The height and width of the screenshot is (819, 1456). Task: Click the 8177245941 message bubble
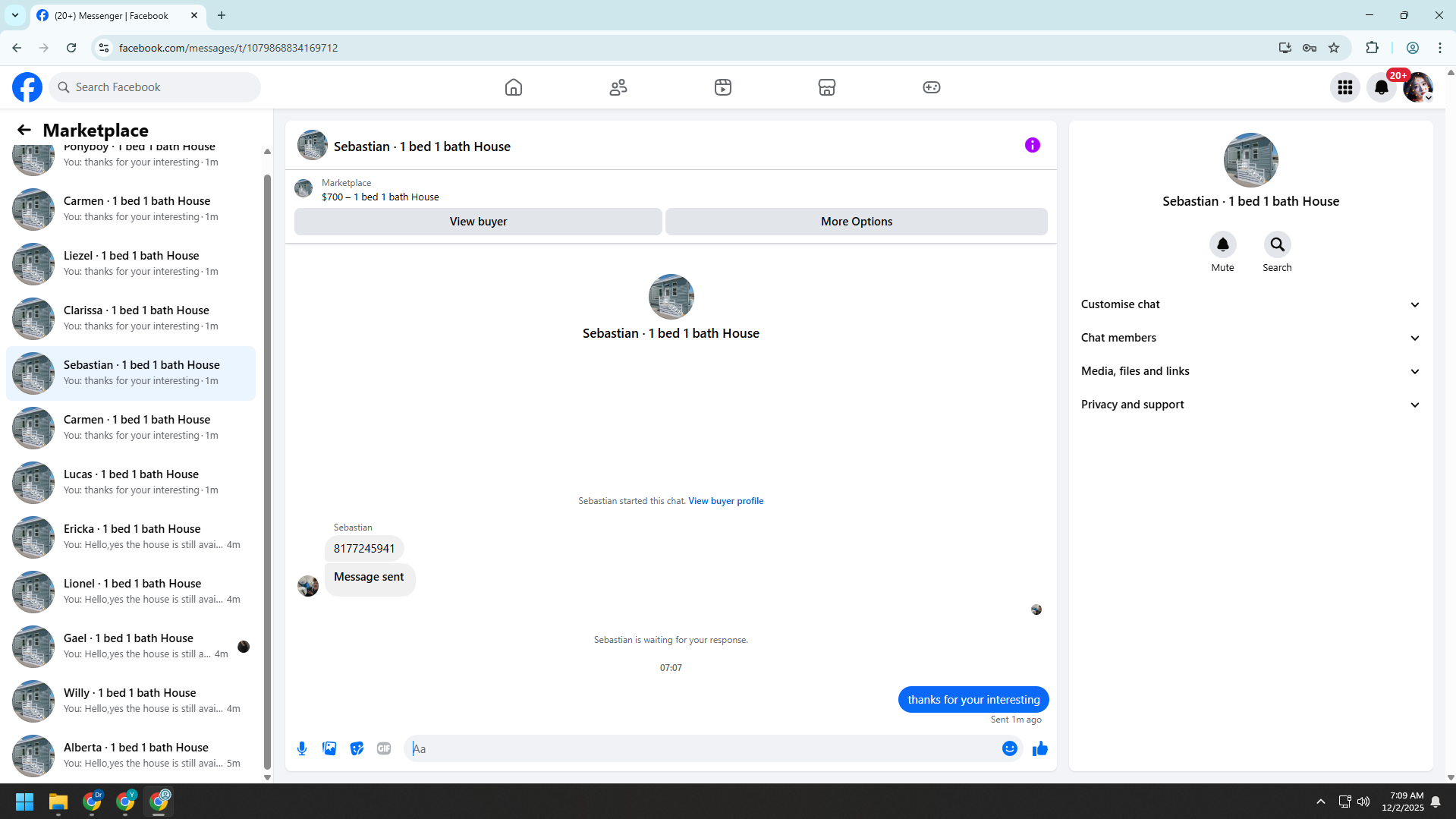point(364,549)
